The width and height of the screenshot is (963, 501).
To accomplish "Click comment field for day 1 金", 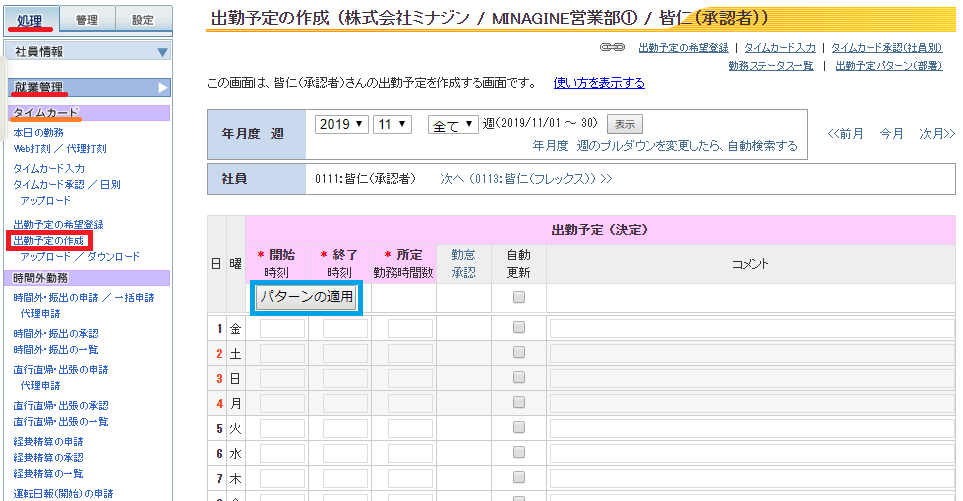I will click(752, 328).
